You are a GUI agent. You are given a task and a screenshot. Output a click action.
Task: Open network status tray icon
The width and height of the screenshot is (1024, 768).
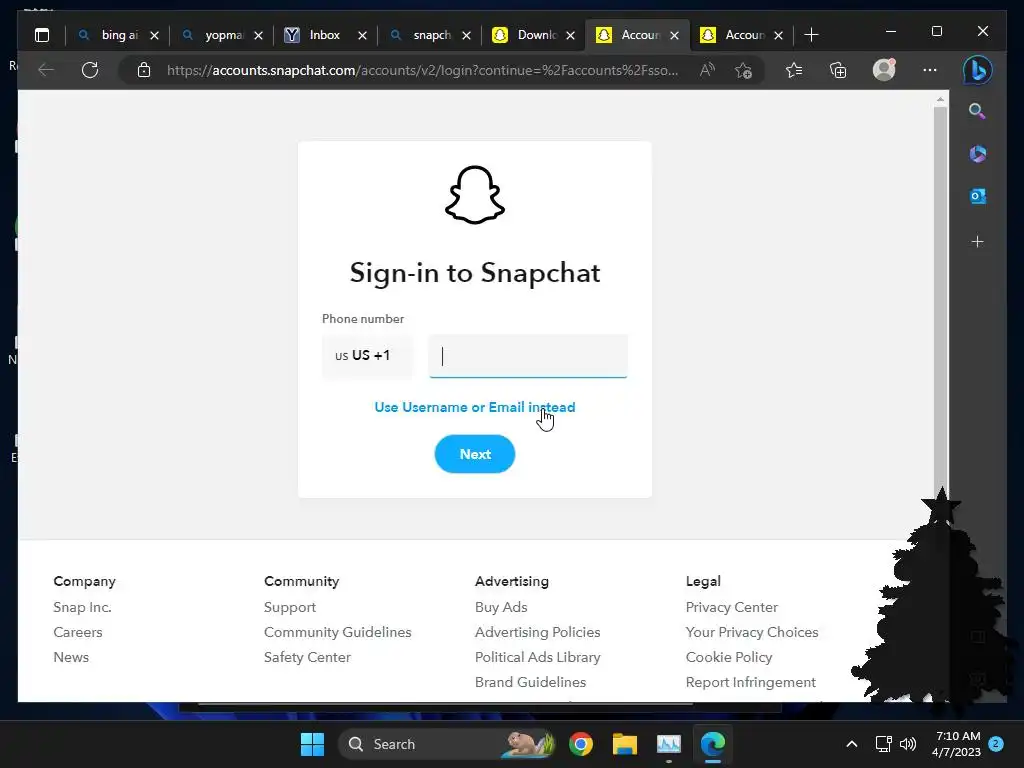click(884, 744)
